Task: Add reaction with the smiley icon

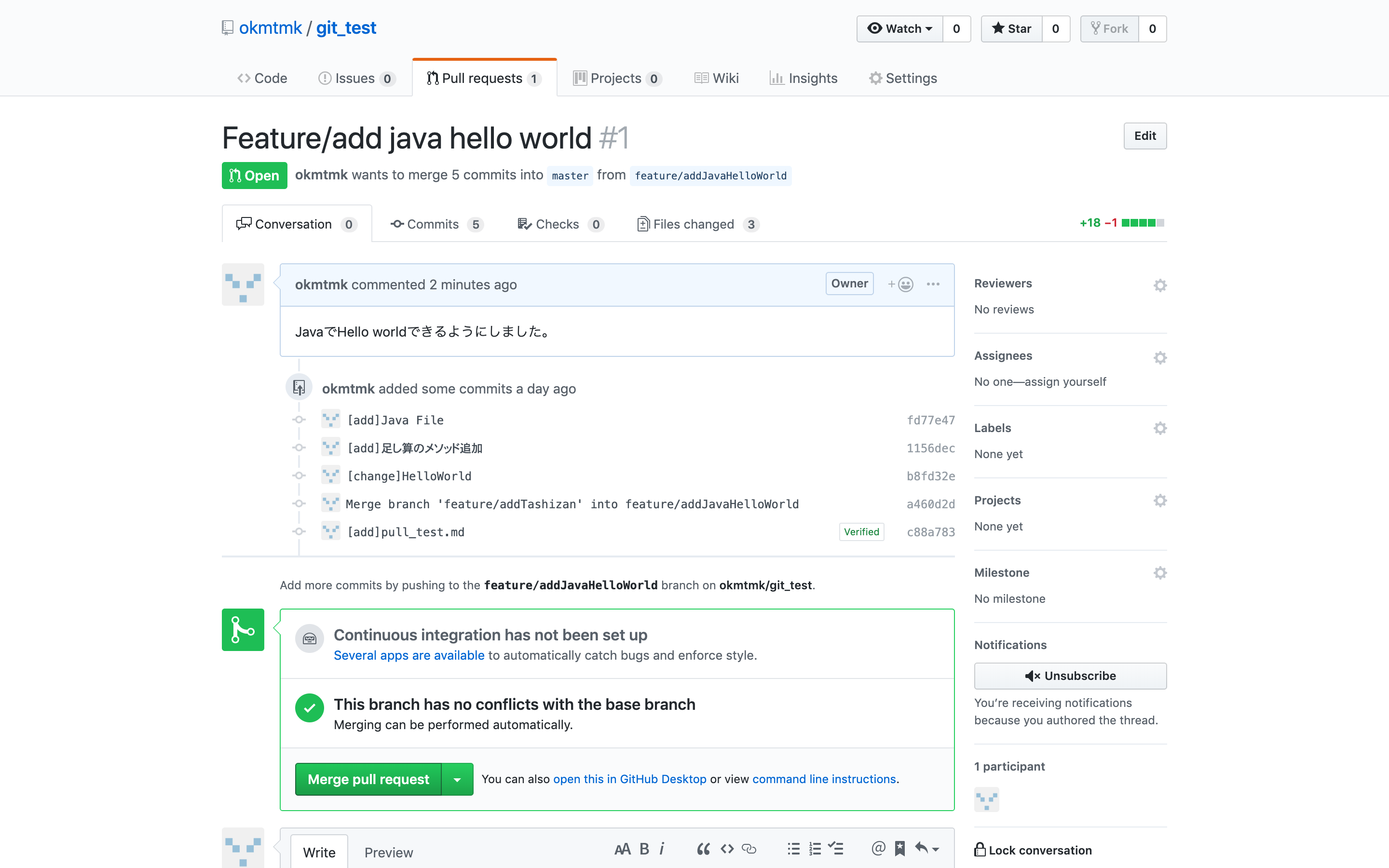Action: (x=900, y=284)
